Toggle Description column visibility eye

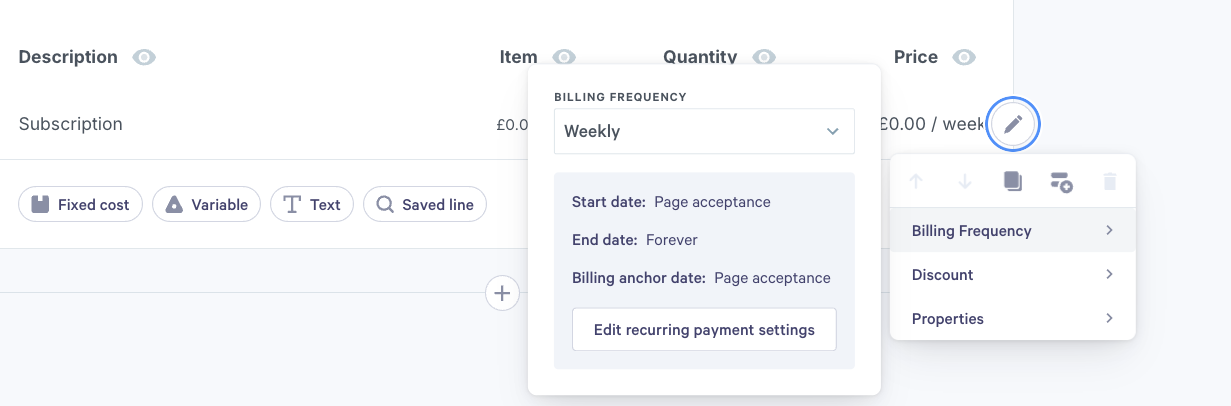pyautogui.click(x=145, y=57)
